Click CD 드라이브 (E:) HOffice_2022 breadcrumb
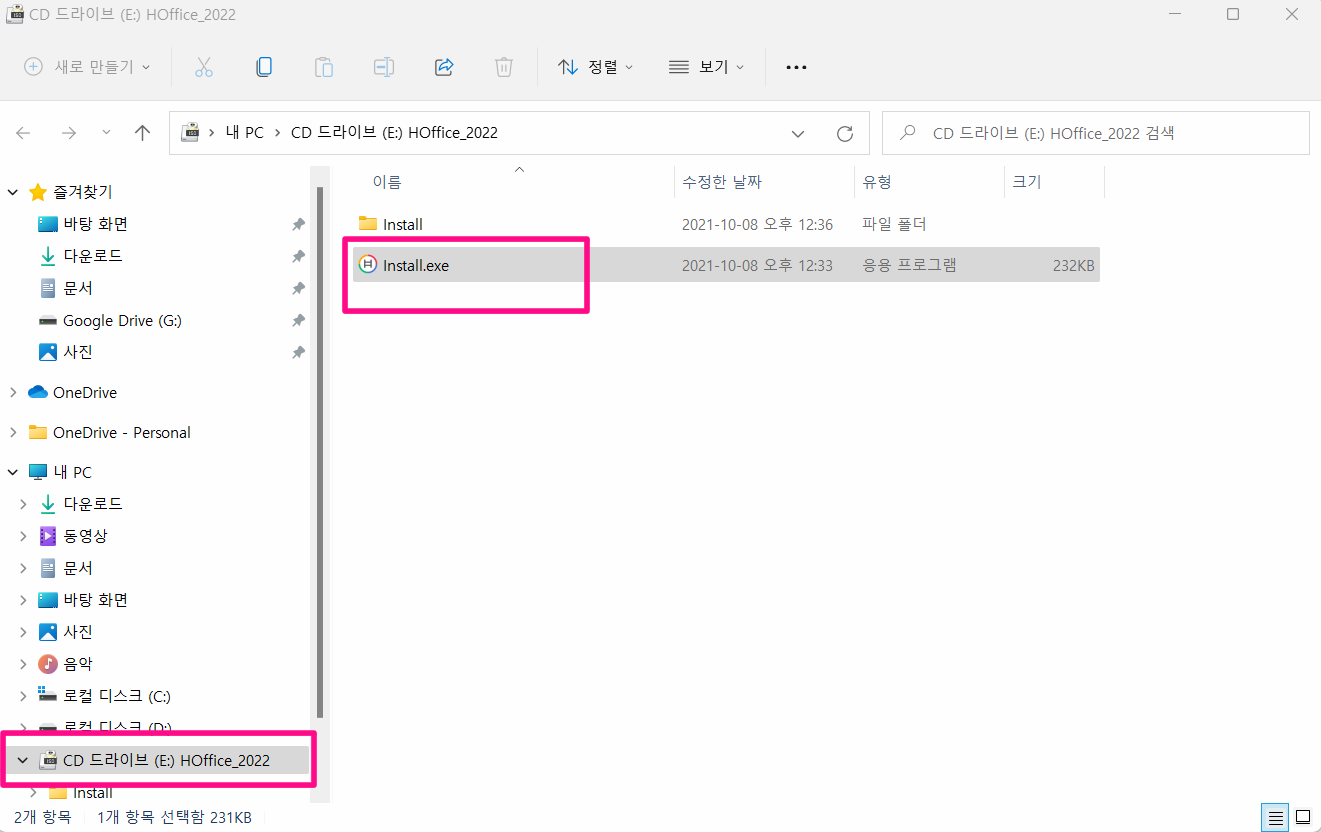Viewport: 1321px width, 832px height. pyautogui.click(x=394, y=133)
